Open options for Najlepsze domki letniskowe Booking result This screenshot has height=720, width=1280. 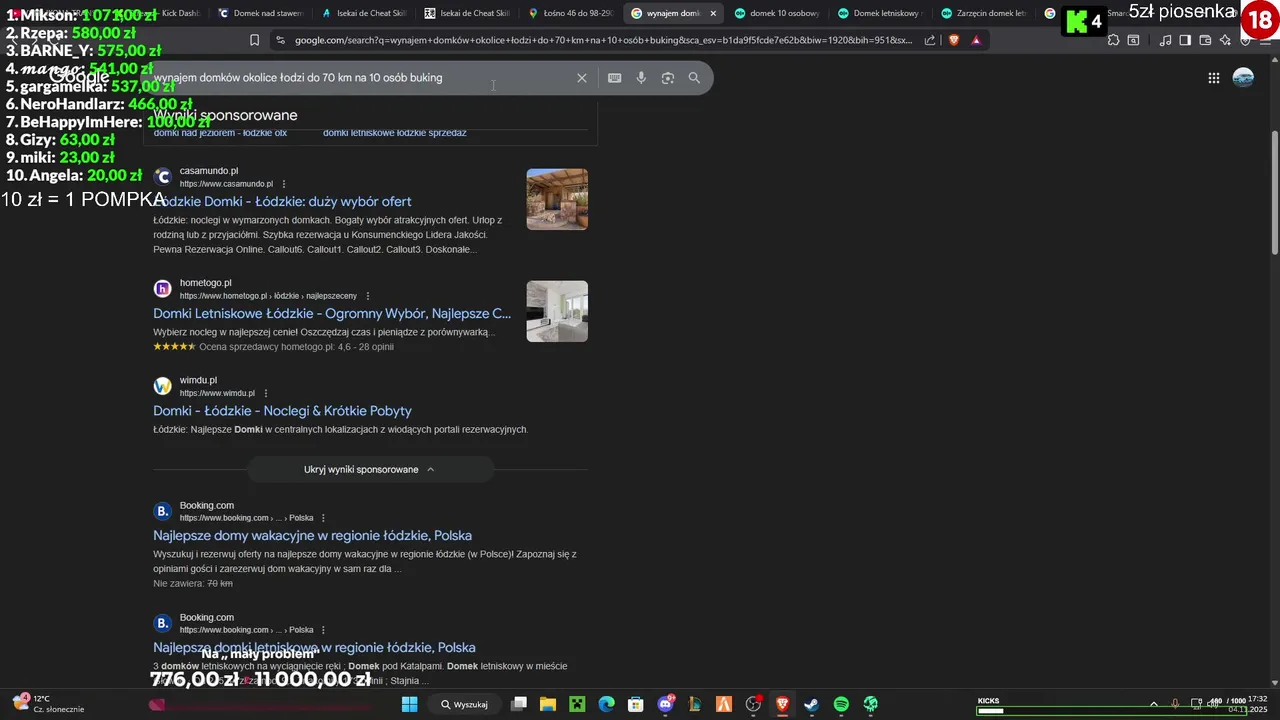pos(323,630)
